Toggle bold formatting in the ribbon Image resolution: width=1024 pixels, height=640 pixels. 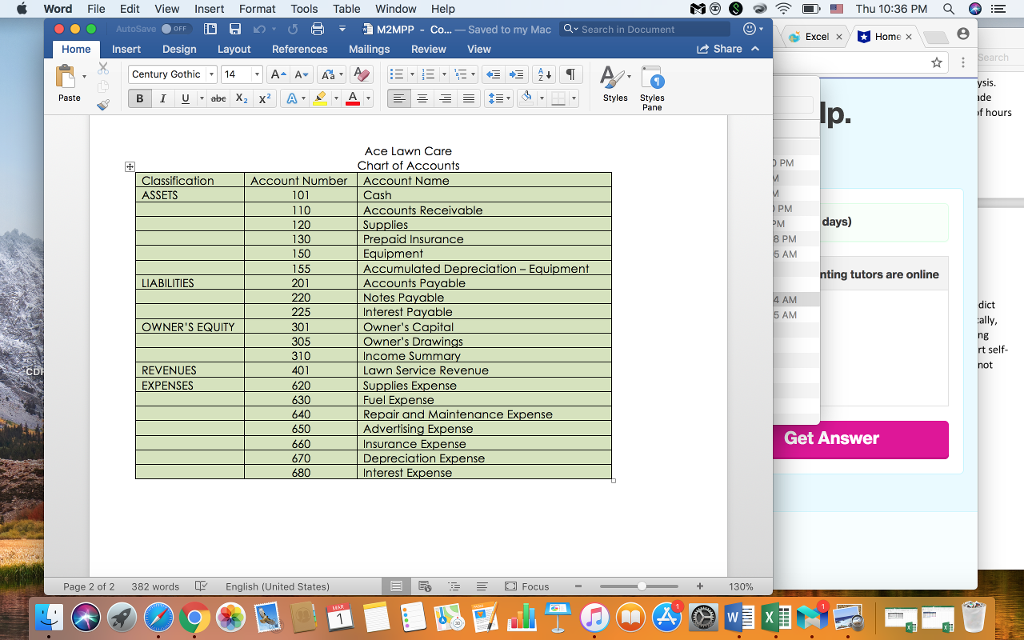(x=139, y=98)
